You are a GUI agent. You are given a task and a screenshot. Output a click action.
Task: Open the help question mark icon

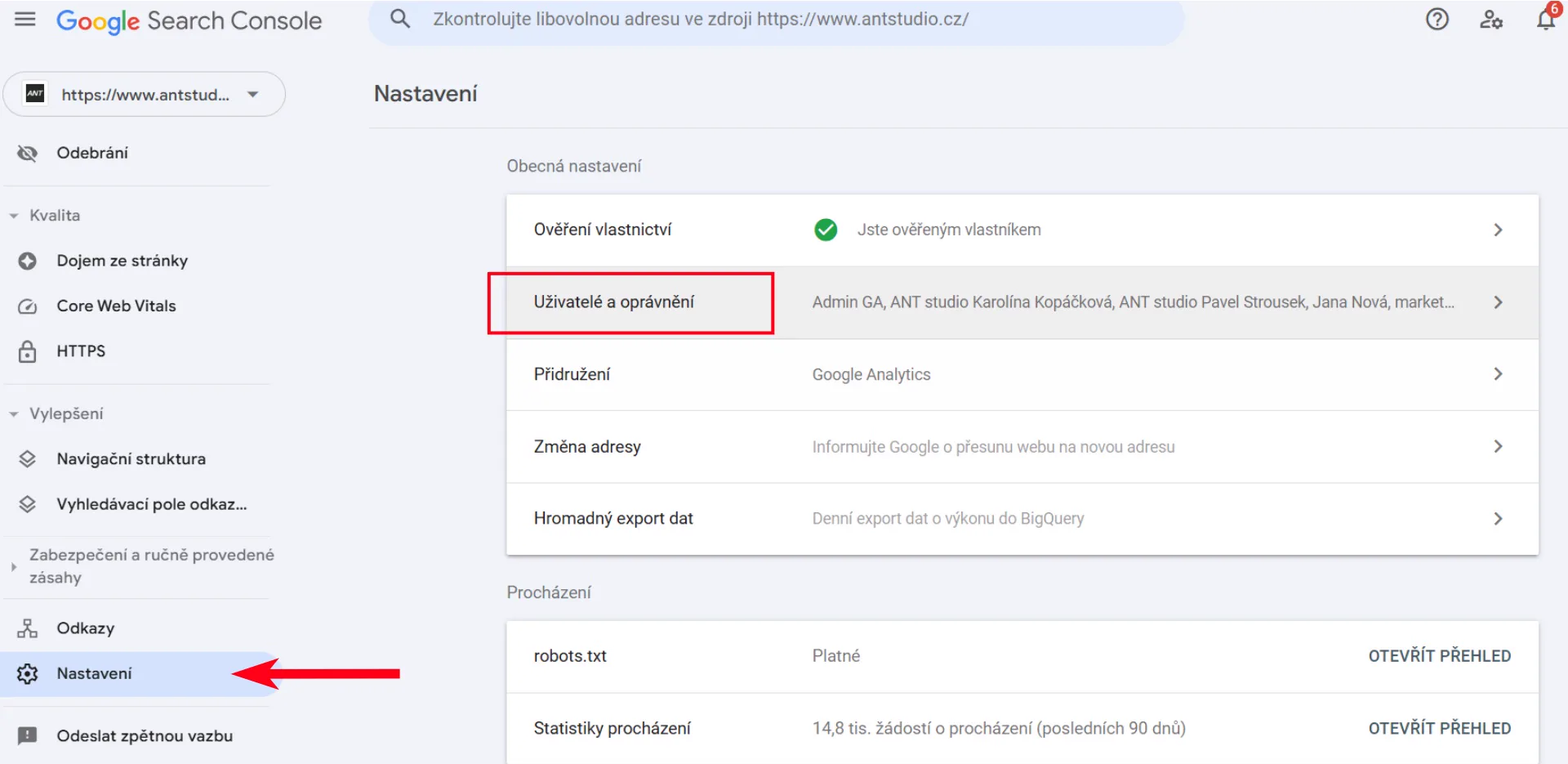1437,19
